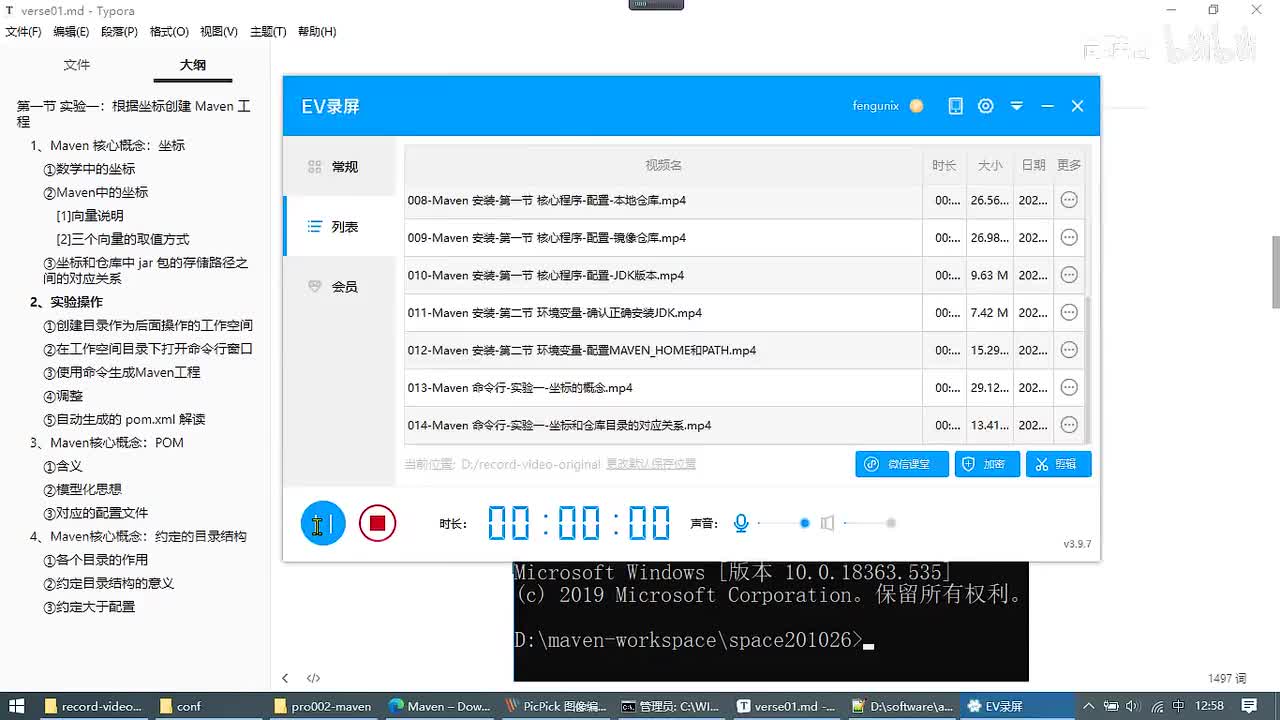
Task: Open more options for 010-Maven video
Action: tap(1069, 275)
